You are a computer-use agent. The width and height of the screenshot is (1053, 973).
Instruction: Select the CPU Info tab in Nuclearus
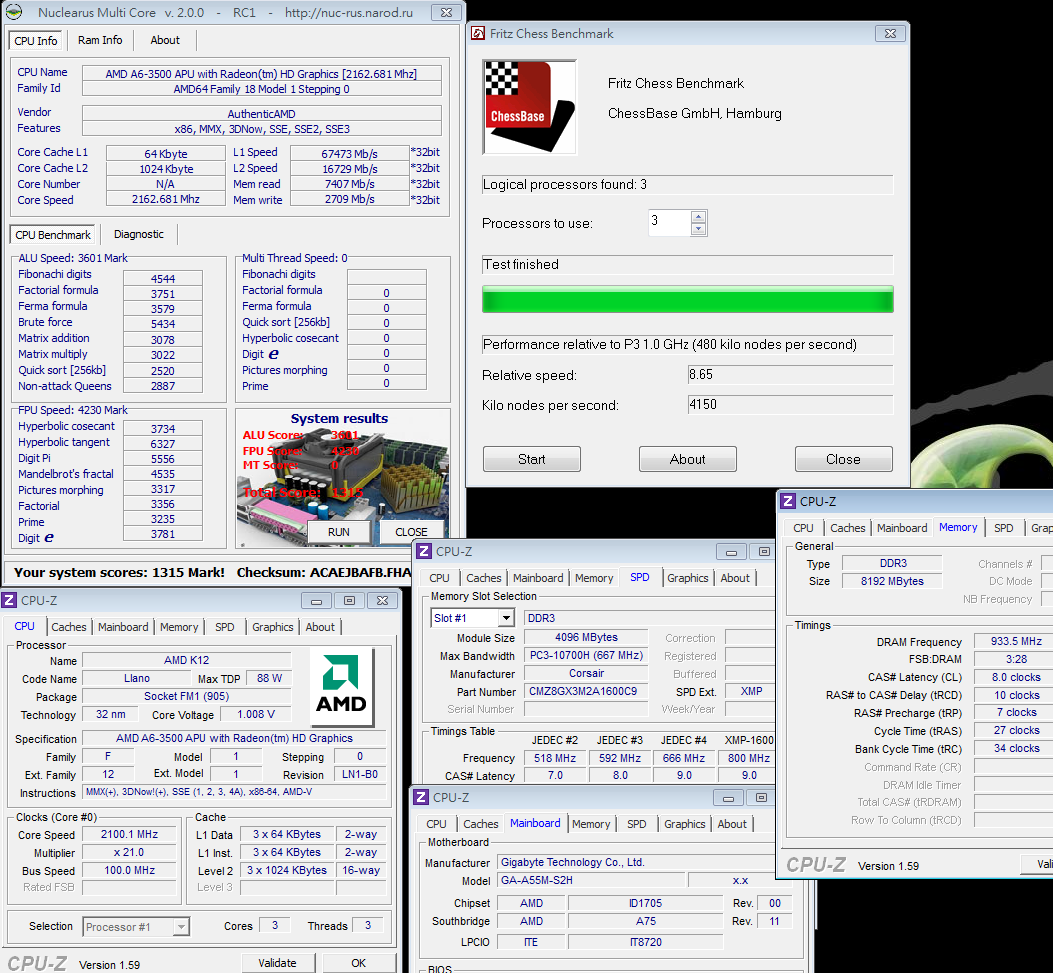pos(36,40)
